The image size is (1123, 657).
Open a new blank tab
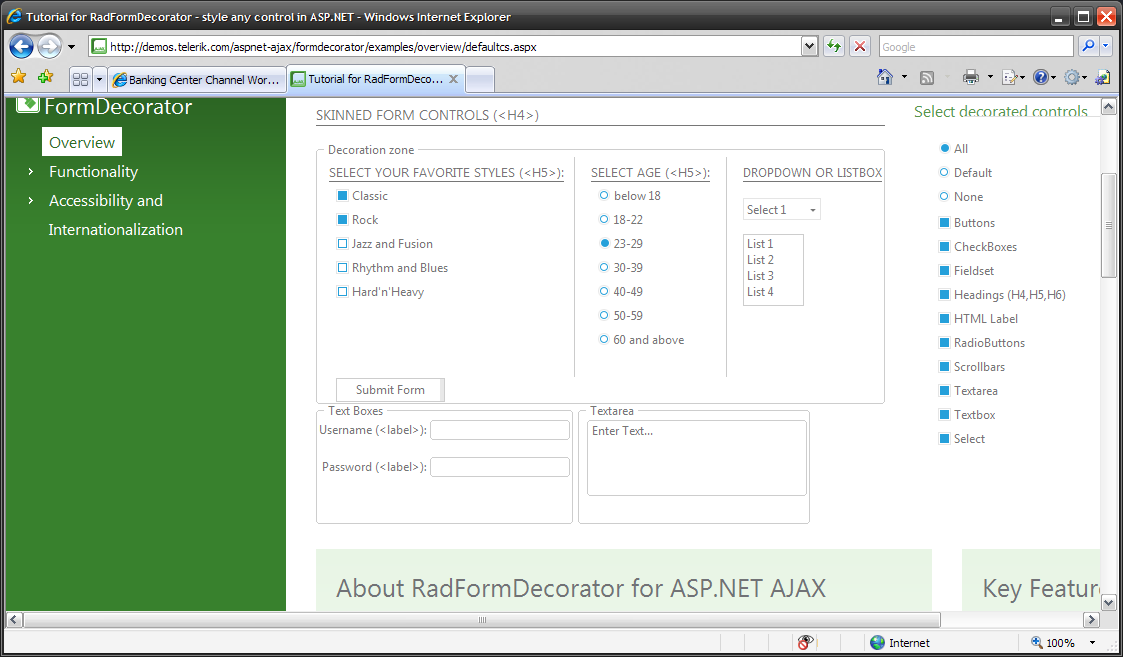(480, 80)
